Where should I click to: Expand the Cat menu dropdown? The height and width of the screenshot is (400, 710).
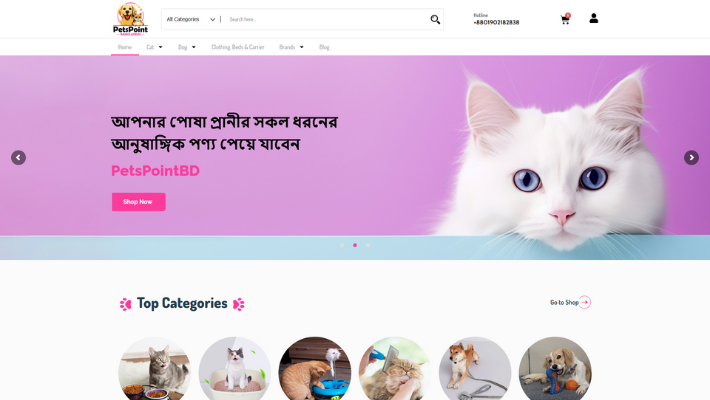click(x=154, y=47)
